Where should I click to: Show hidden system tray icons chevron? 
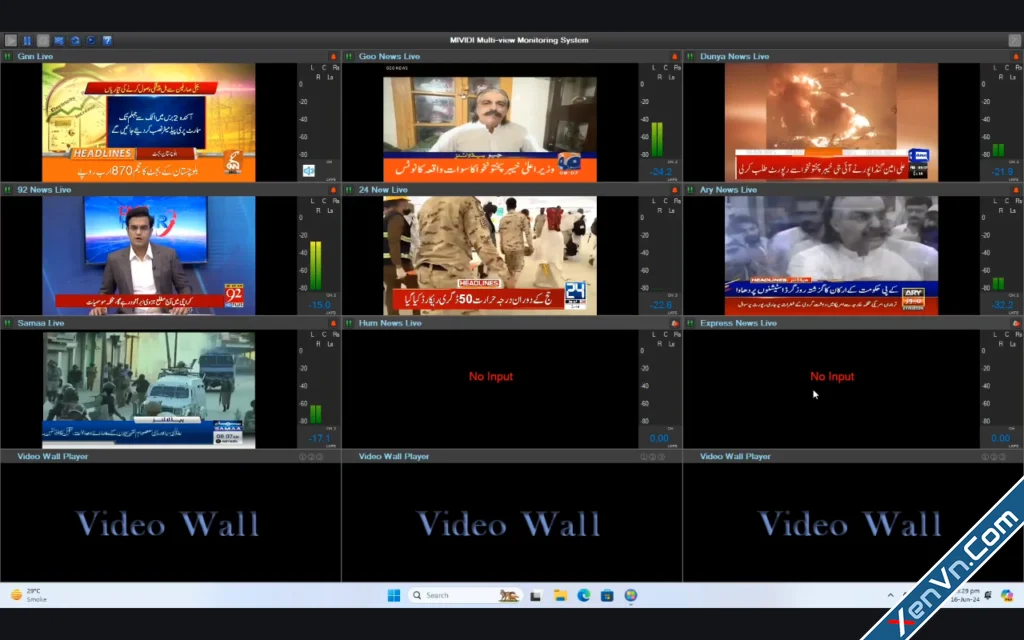pos(890,595)
